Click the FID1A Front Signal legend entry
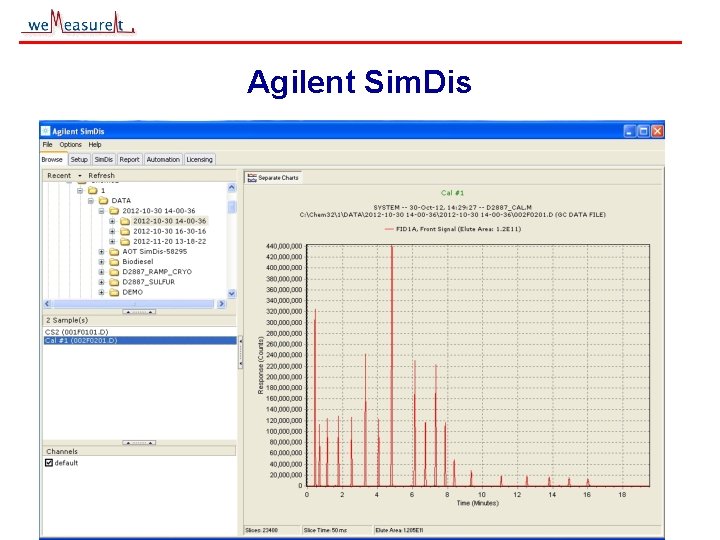 [x=453, y=229]
